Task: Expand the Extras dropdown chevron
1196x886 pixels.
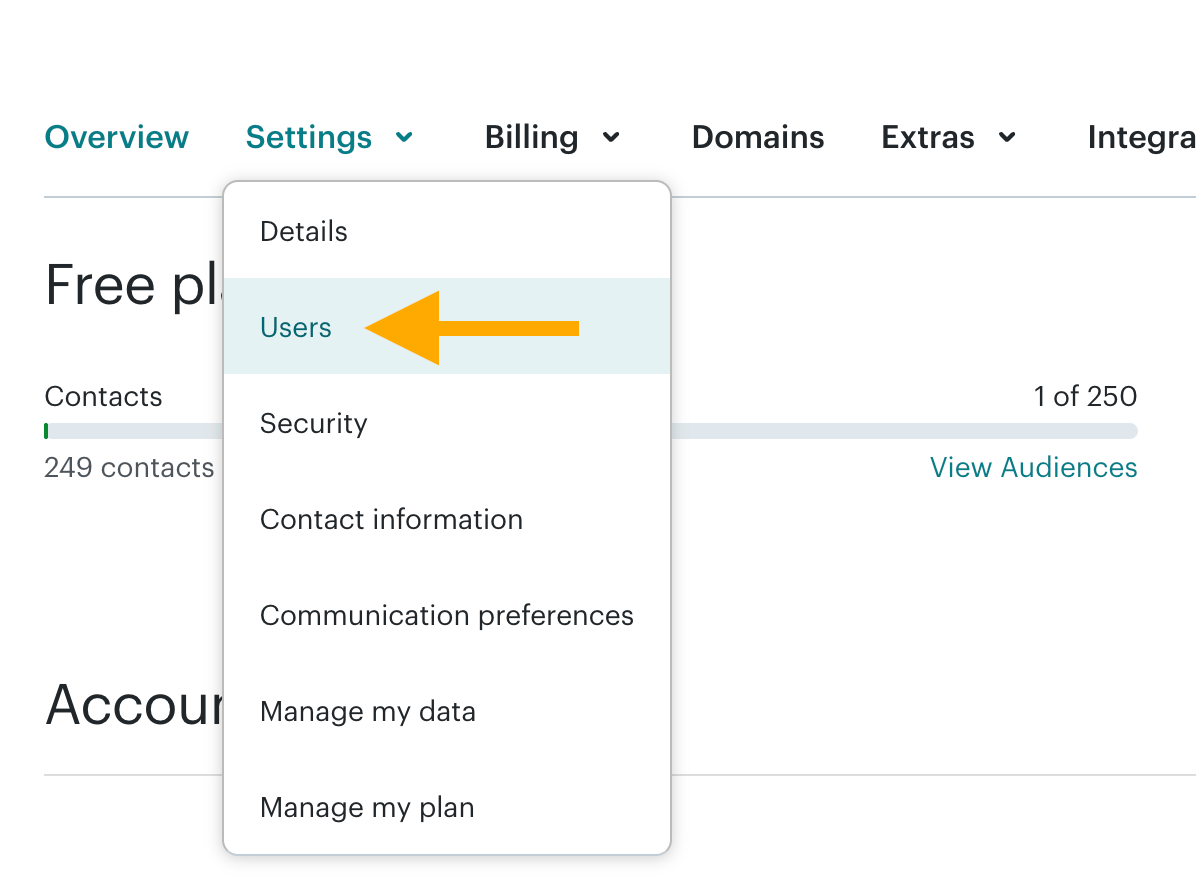Action: pyautogui.click(x=1007, y=137)
